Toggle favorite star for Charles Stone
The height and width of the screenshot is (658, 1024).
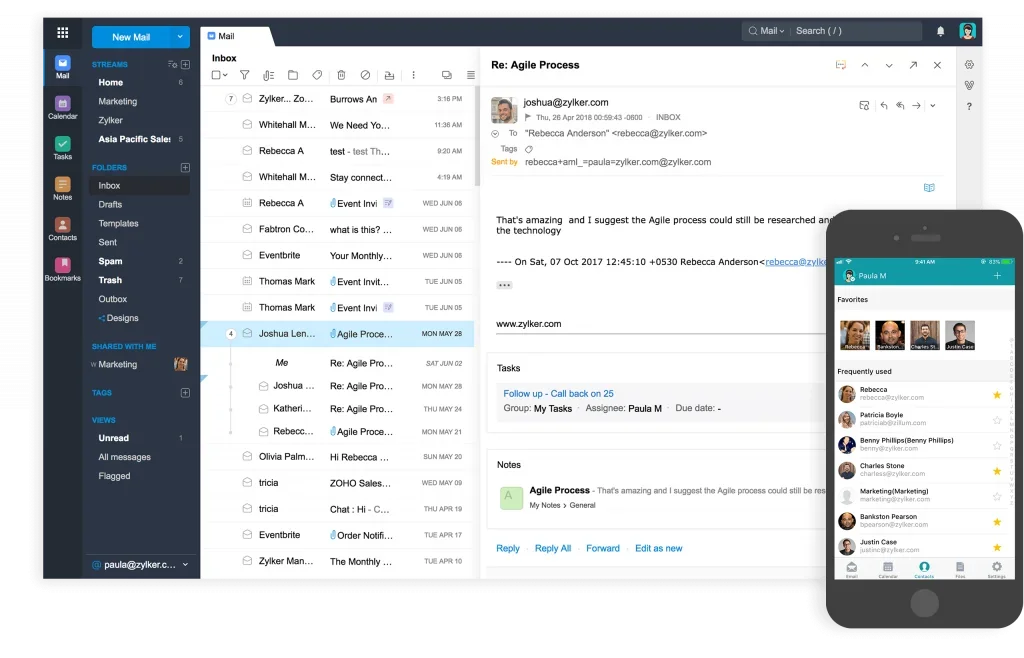[996, 471]
